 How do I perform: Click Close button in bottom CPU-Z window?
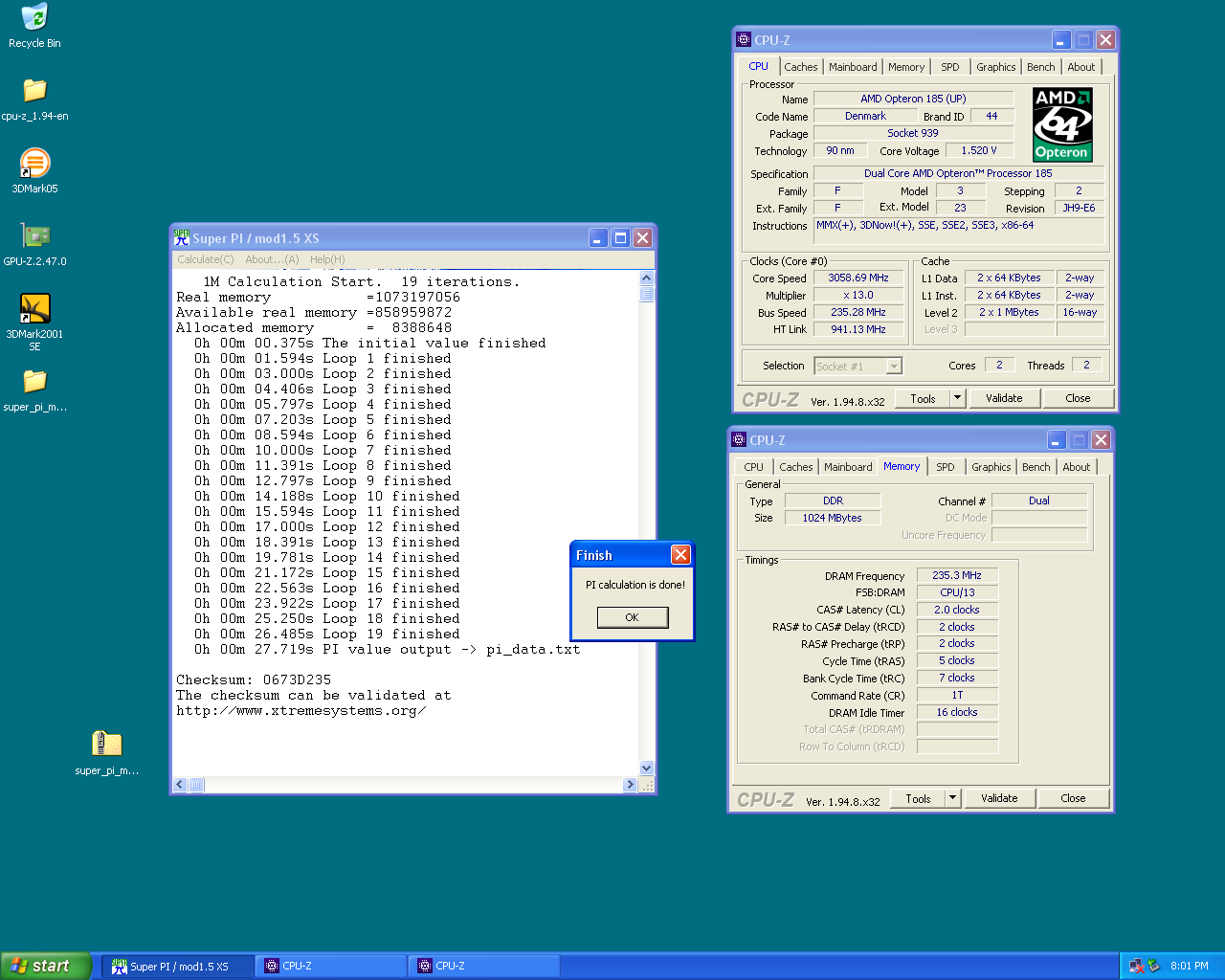pyautogui.click(x=1073, y=798)
